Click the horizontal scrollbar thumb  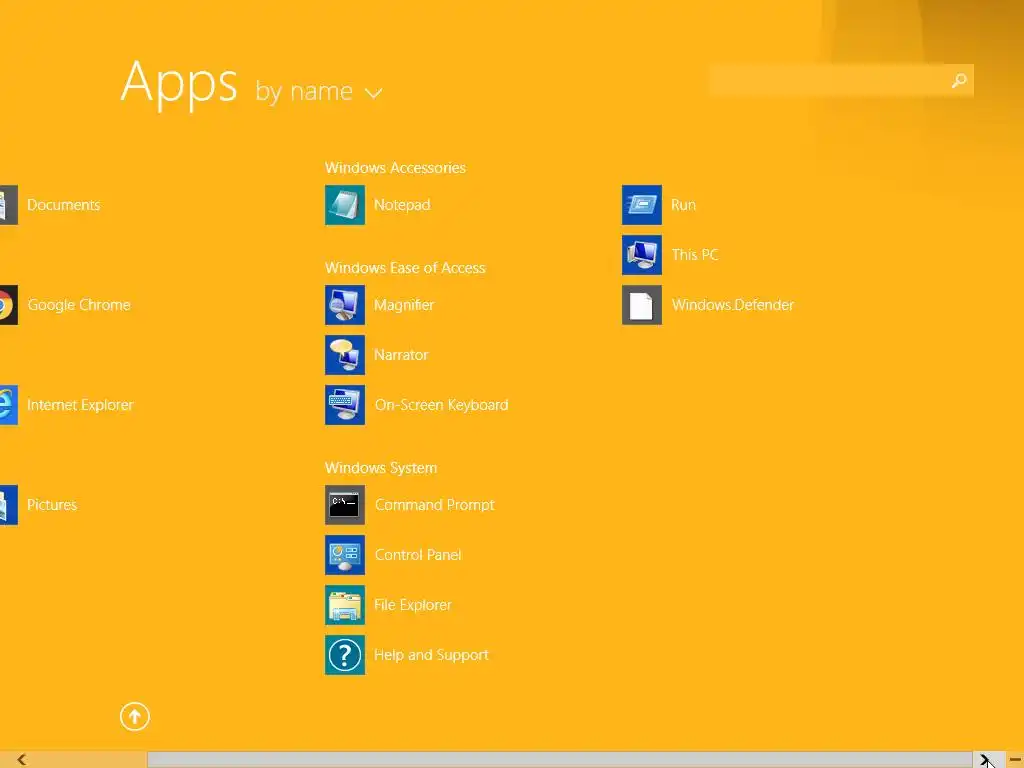(560, 760)
